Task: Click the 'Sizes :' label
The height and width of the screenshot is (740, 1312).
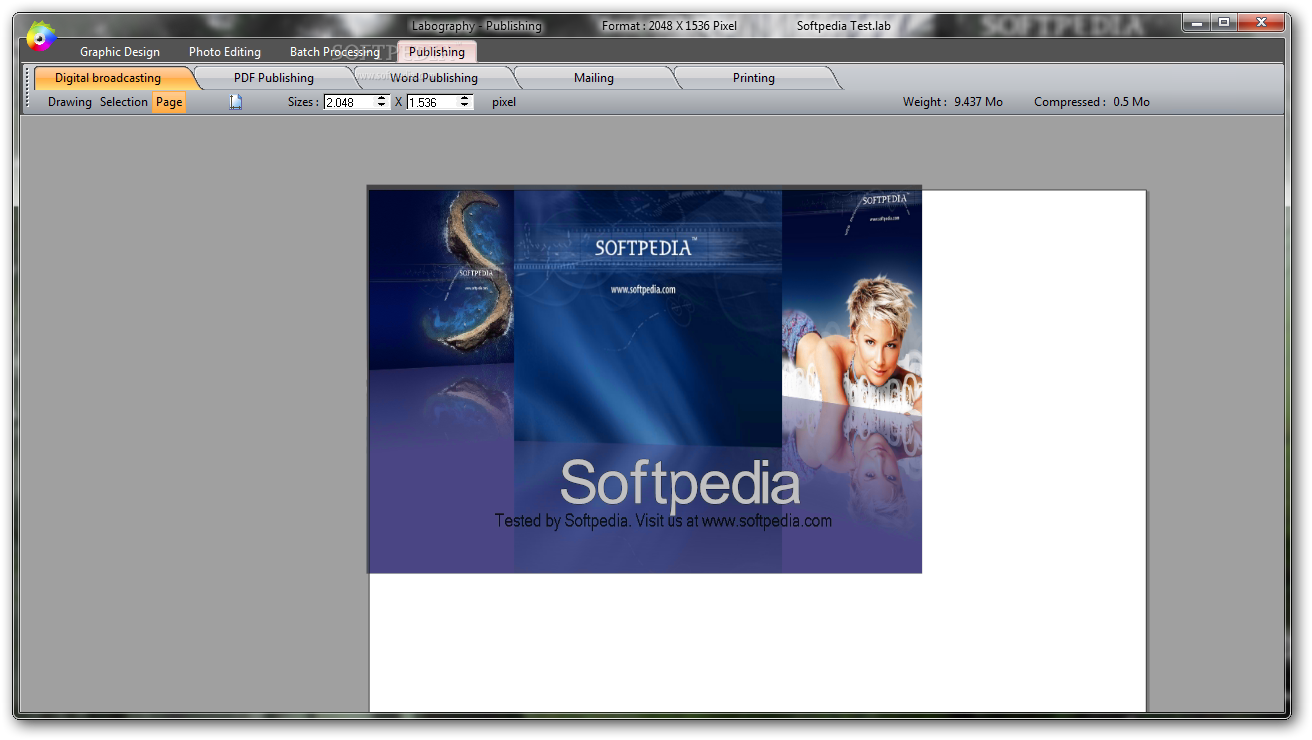Action: 304,102
